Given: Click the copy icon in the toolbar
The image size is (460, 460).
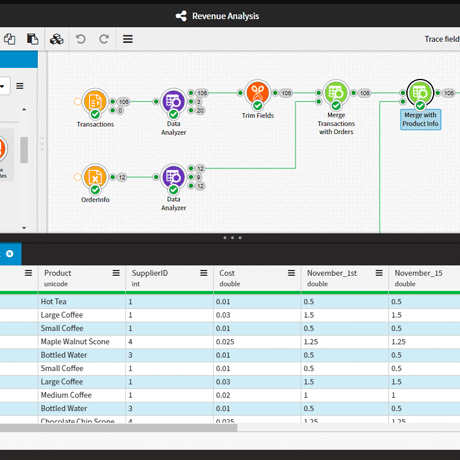Looking at the screenshot, I should 10,39.
